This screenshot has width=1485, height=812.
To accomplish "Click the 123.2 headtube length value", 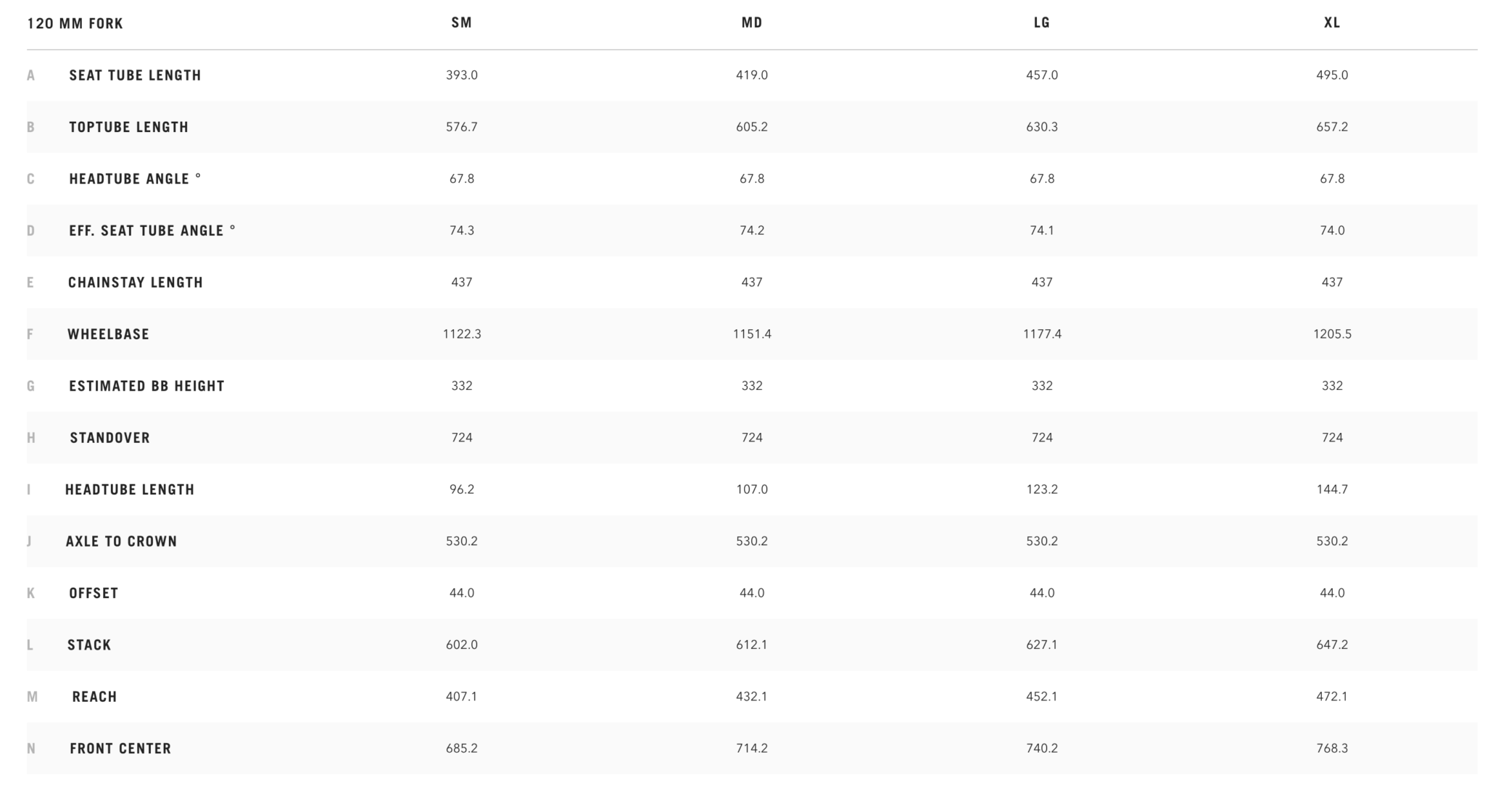I will coord(1041,489).
